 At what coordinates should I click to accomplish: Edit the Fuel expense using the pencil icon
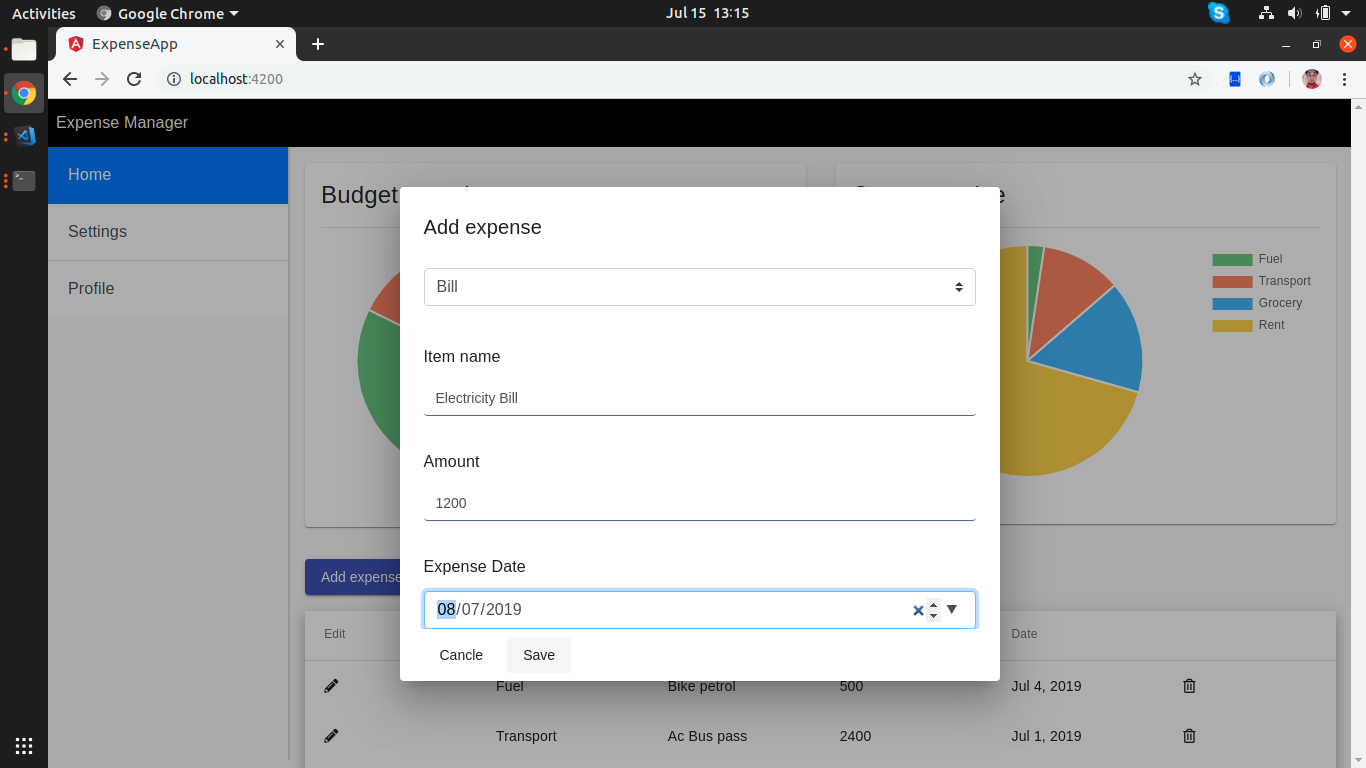(x=331, y=686)
